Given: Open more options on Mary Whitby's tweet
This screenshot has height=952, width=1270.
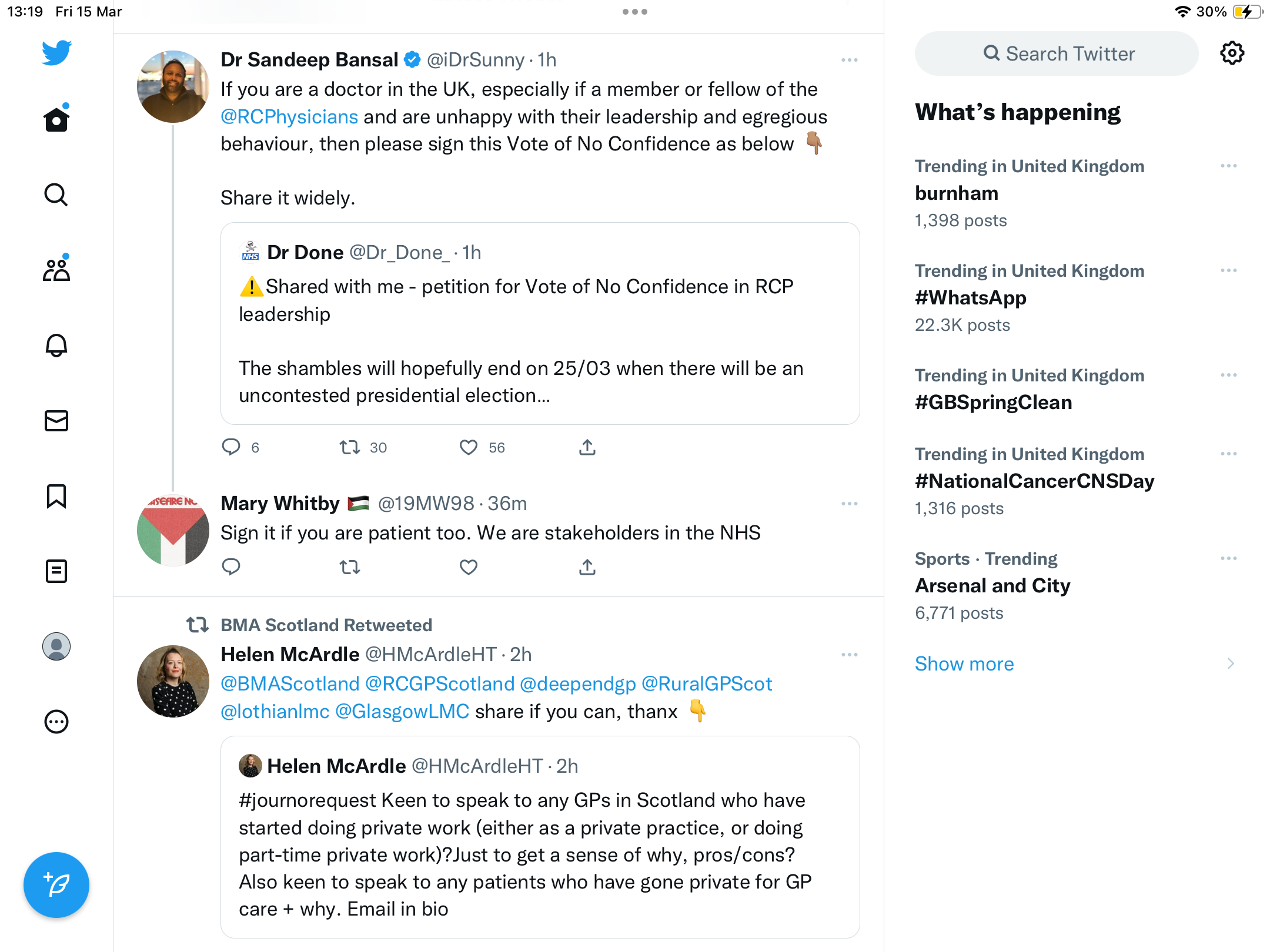Looking at the screenshot, I should coord(849,504).
